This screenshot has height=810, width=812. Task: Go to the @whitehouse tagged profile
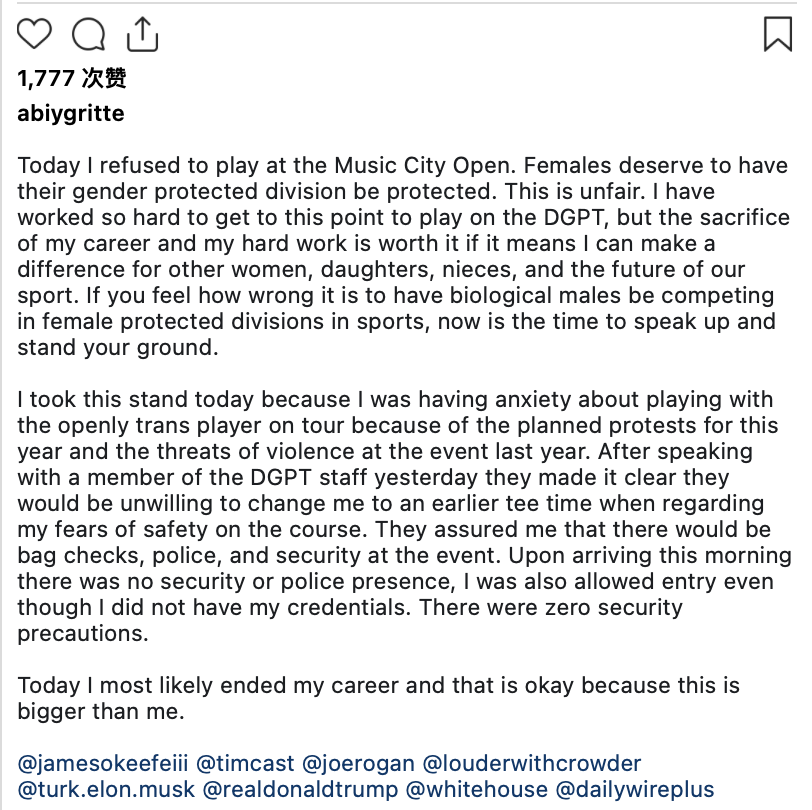476,789
